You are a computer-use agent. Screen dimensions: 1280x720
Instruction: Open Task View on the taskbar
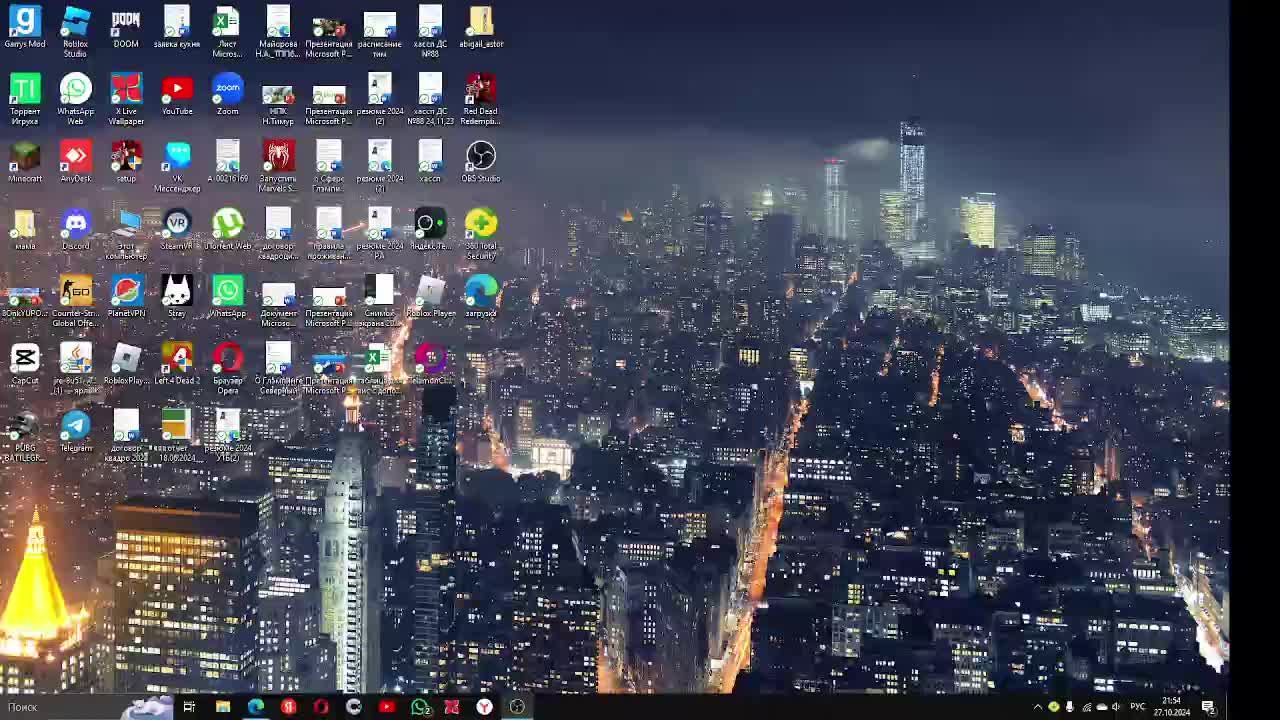click(x=189, y=707)
